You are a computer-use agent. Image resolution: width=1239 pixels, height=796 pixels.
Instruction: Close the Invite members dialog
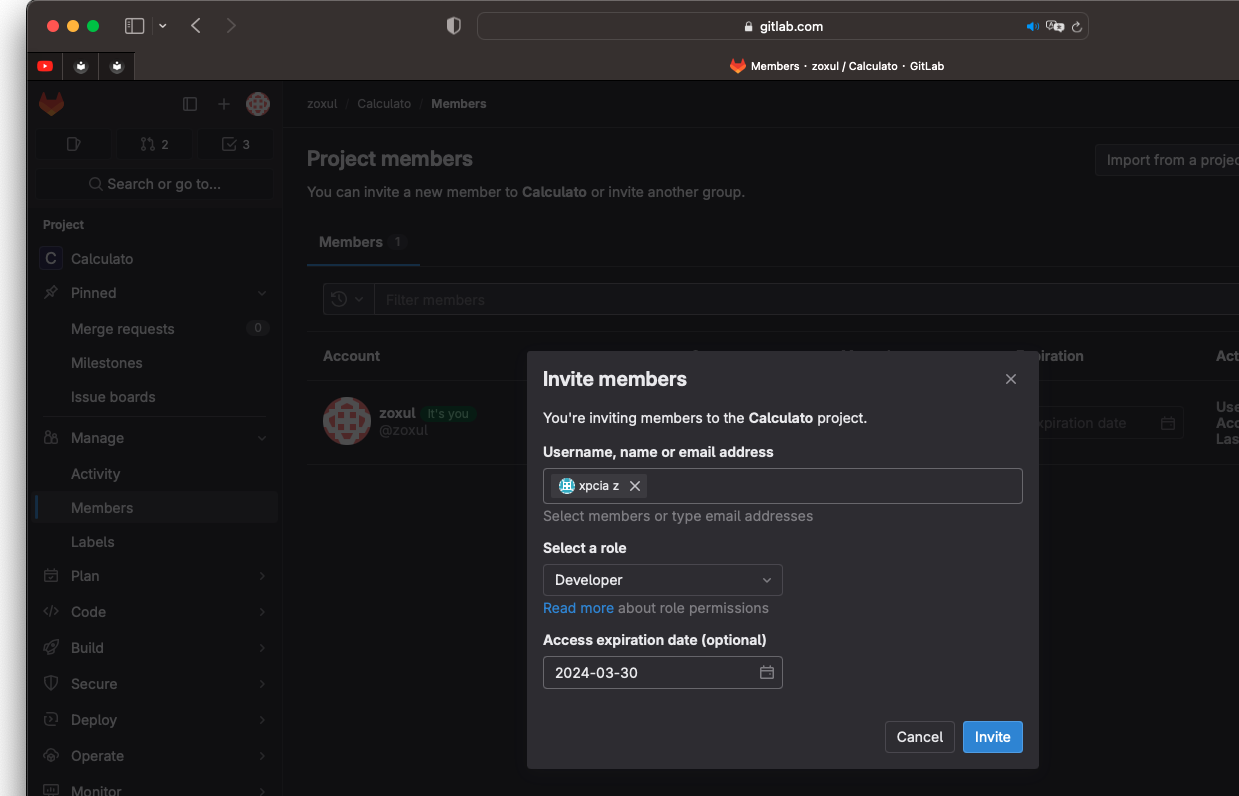tap(1010, 379)
